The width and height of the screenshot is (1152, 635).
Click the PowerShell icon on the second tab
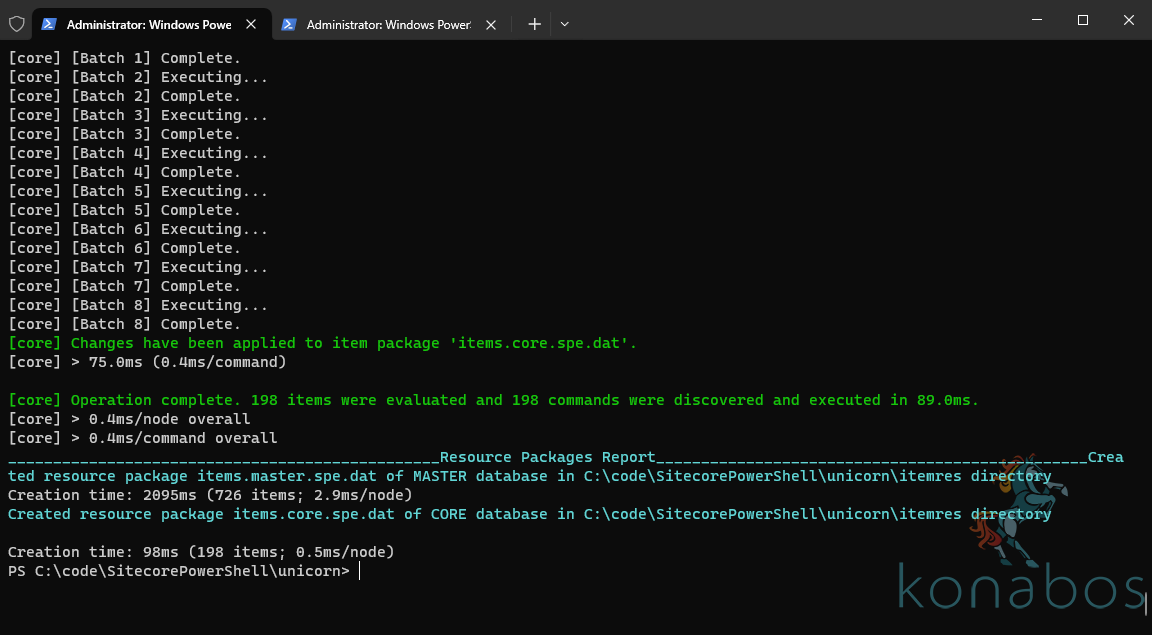click(x=288, y=23)
